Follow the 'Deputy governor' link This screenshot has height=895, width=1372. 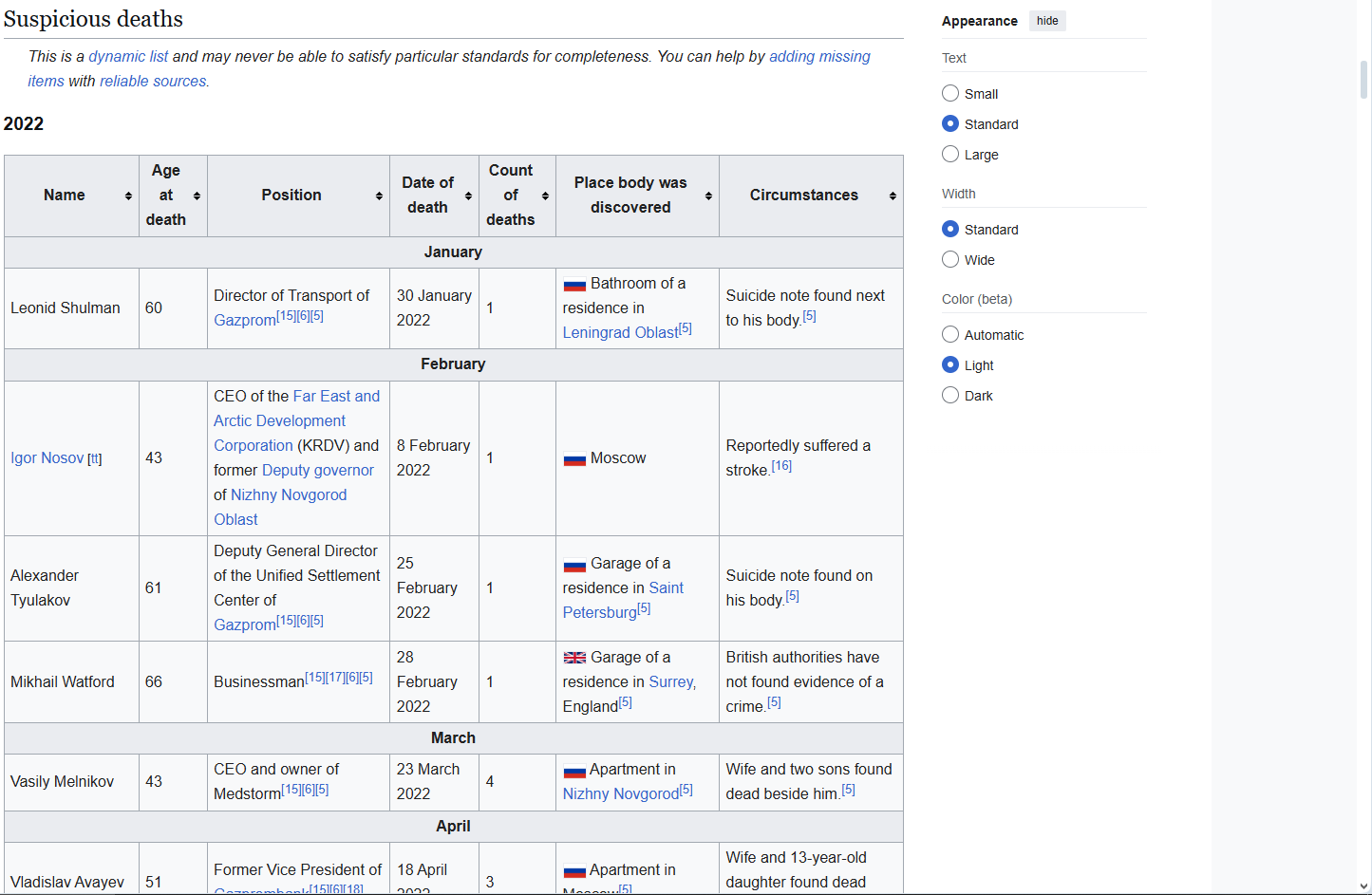[x=318, y=471]
